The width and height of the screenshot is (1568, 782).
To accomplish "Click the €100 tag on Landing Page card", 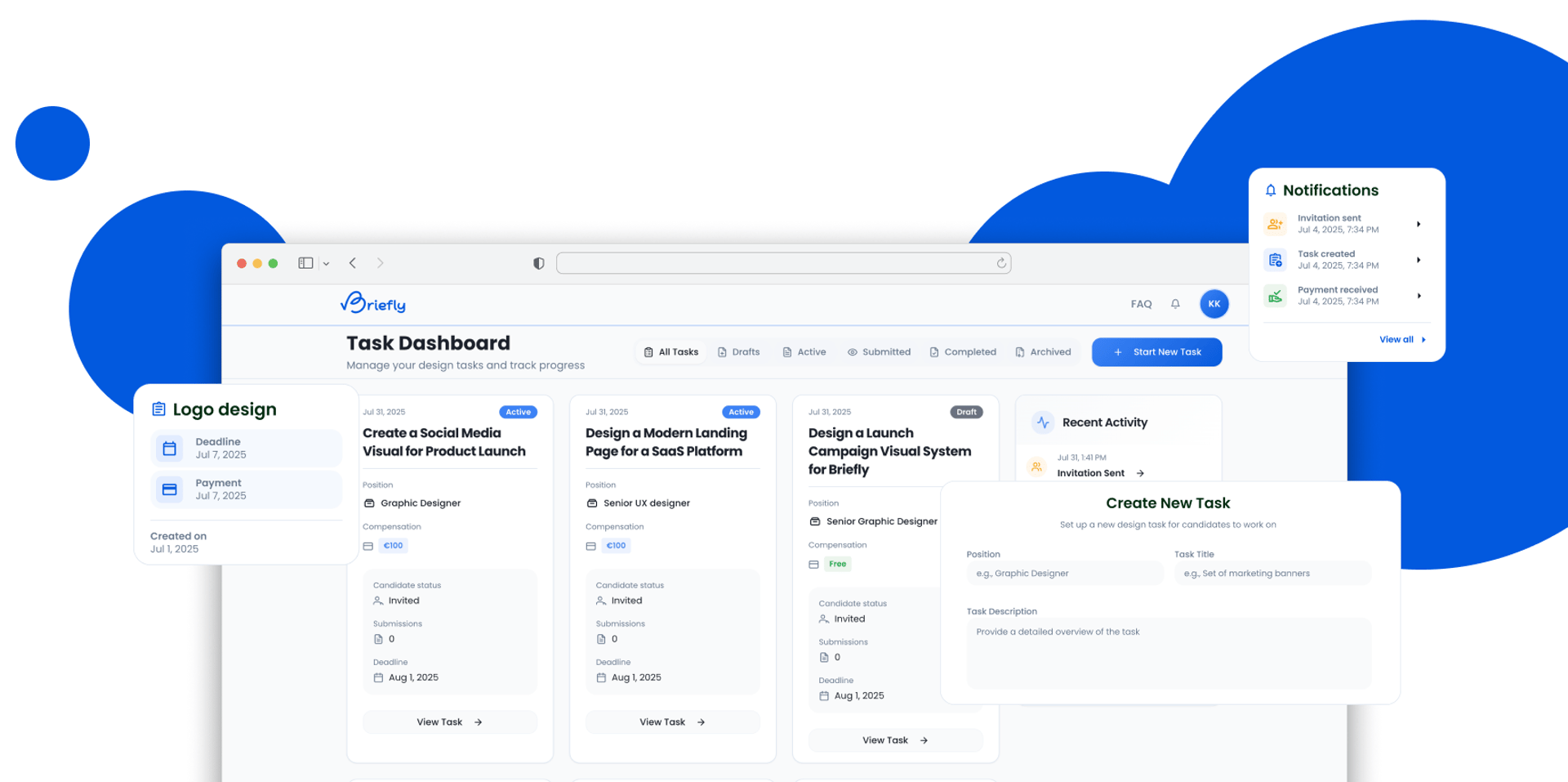I will tap(616, 546).
